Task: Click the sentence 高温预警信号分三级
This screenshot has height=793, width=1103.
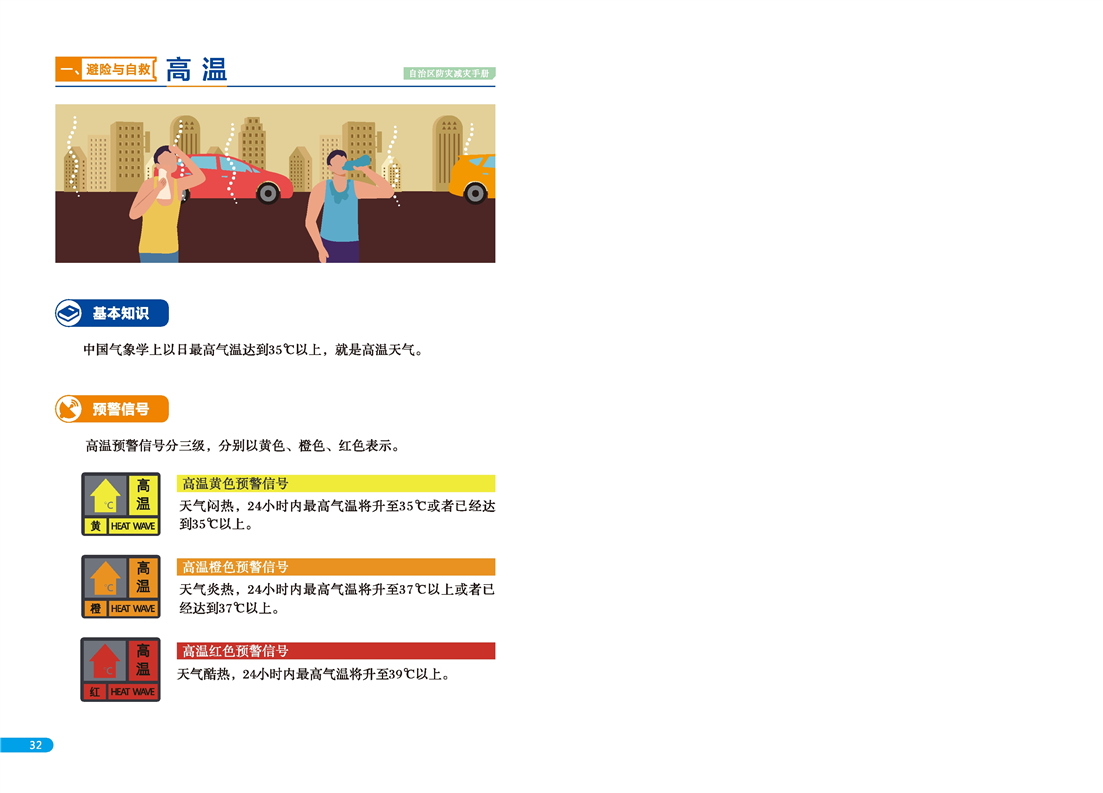Action: (244, 445)
